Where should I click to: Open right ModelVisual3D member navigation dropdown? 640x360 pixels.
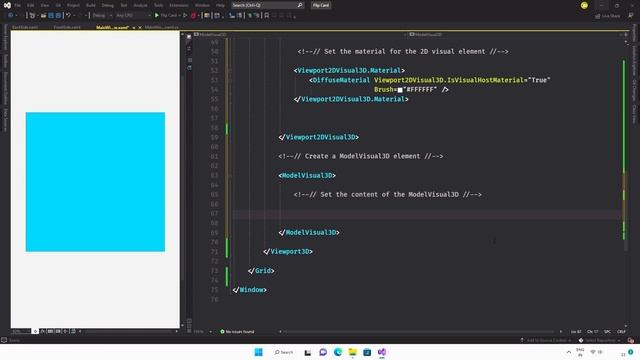point(515,35)
